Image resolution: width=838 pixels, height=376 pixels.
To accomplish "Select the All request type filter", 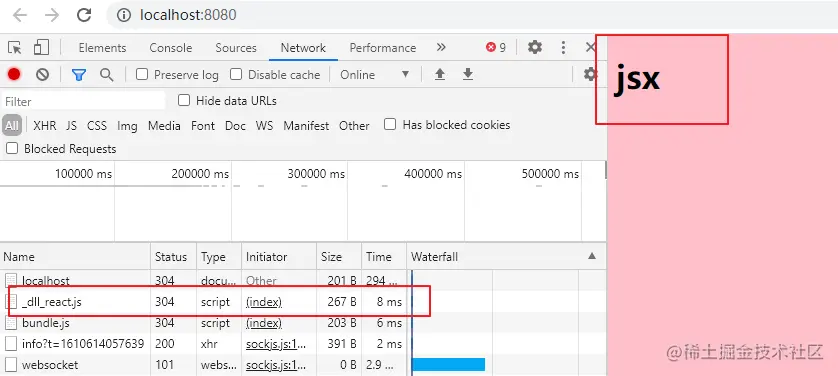I will 12,126.
